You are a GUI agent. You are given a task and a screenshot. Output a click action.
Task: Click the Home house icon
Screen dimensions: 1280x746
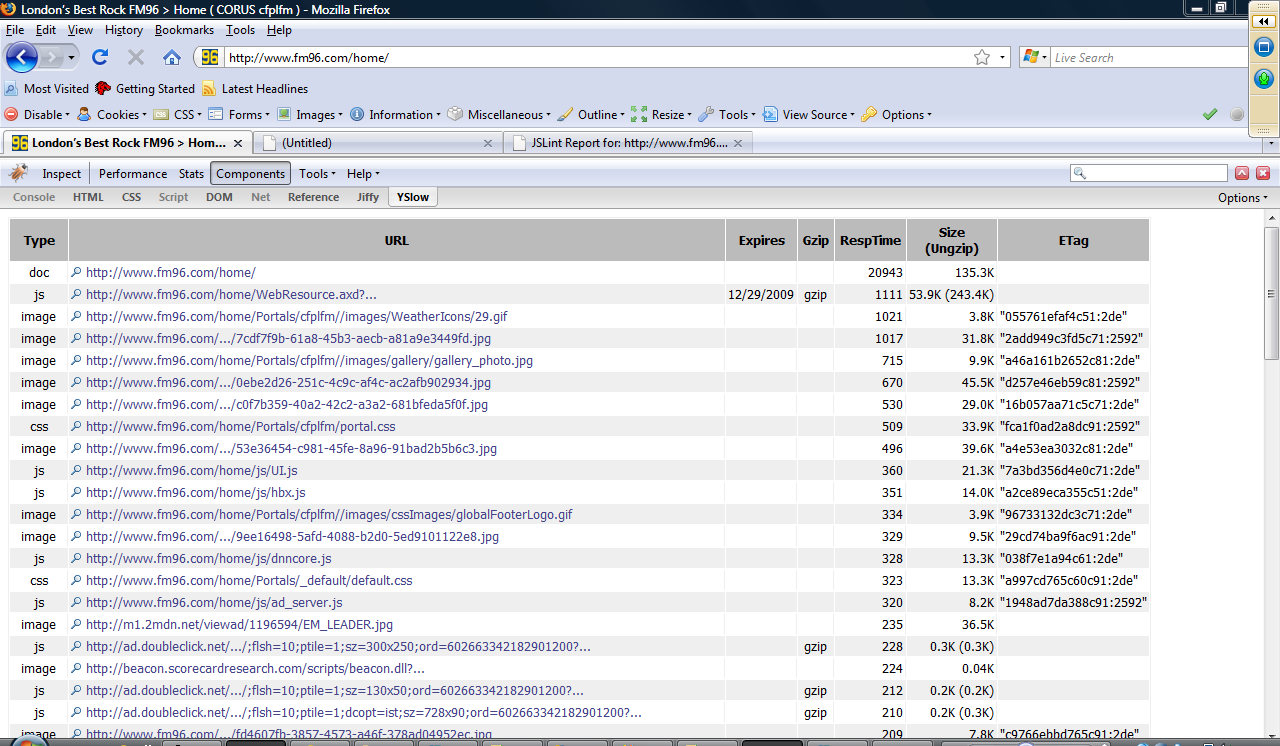pos(172,58)
